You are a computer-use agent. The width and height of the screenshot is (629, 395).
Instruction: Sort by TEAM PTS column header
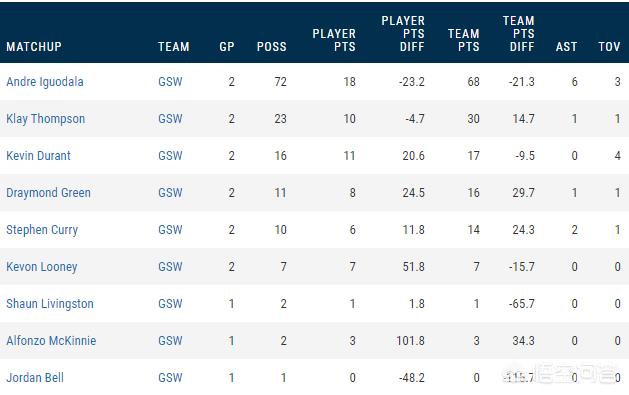[x=464, y=40]
